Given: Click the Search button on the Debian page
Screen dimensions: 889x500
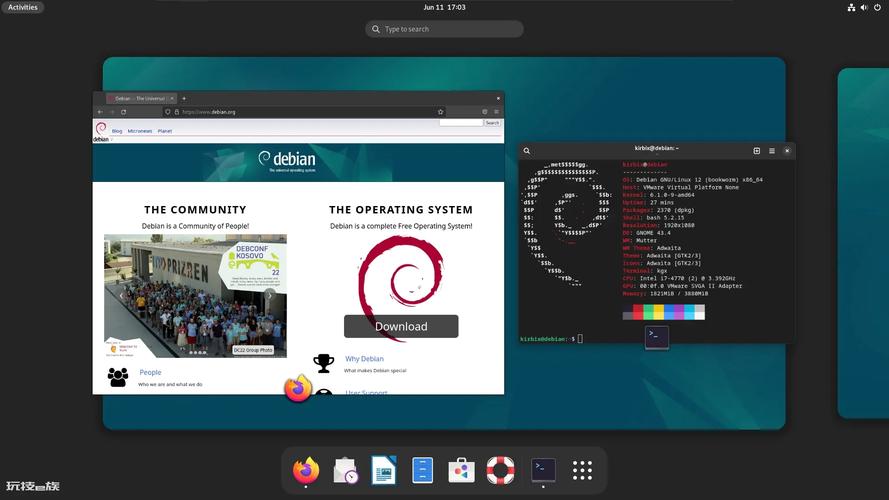Looking at the screenshot, I should click(x=492, y=123).
